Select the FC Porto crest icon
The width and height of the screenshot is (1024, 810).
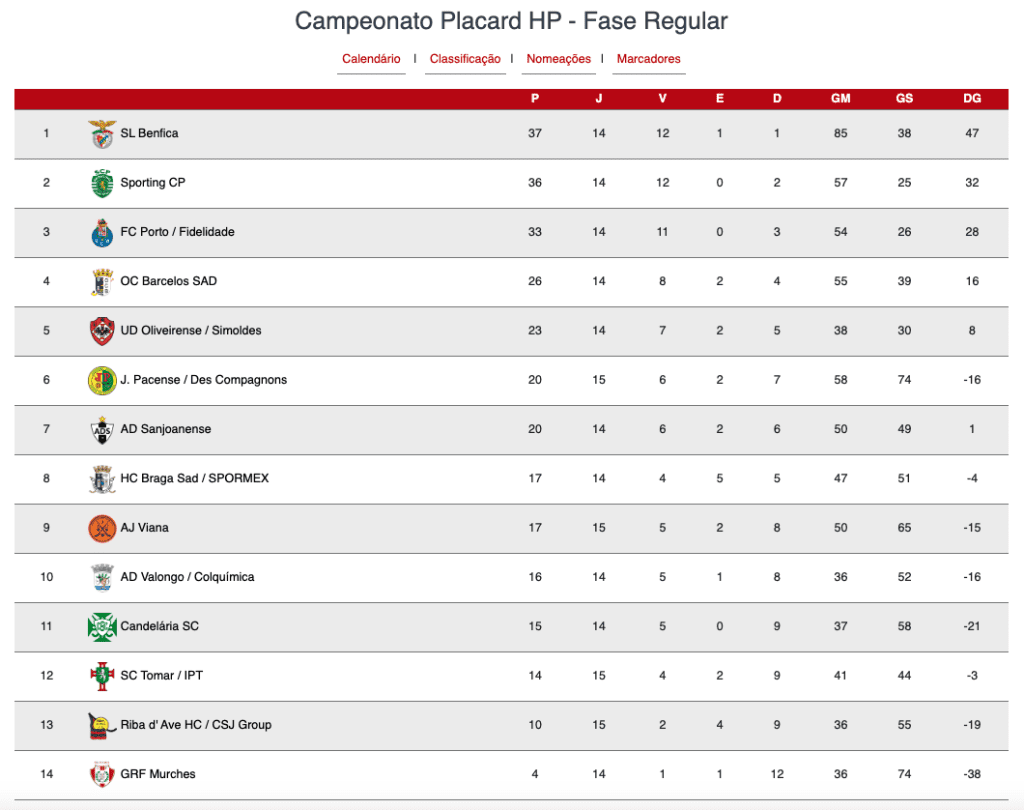click(102, 233)
